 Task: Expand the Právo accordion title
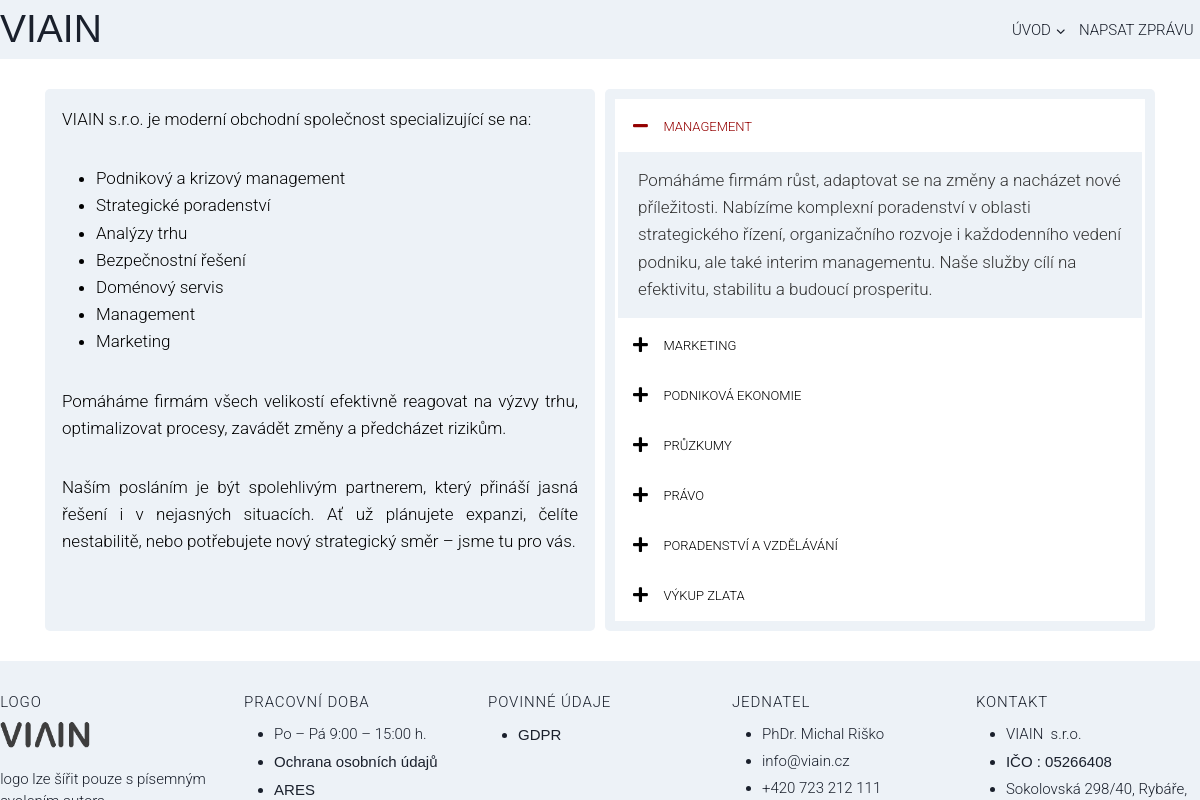tap(683, 495)
